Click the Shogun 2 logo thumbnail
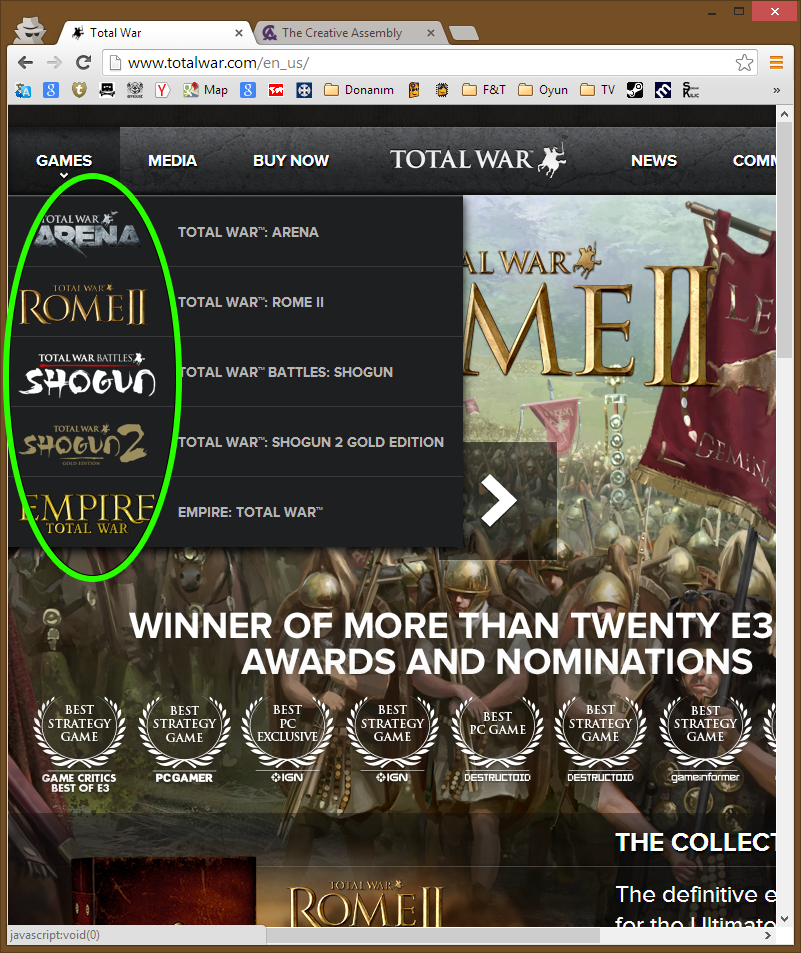Viewport: 801px width, 953px height. (83, 444)
